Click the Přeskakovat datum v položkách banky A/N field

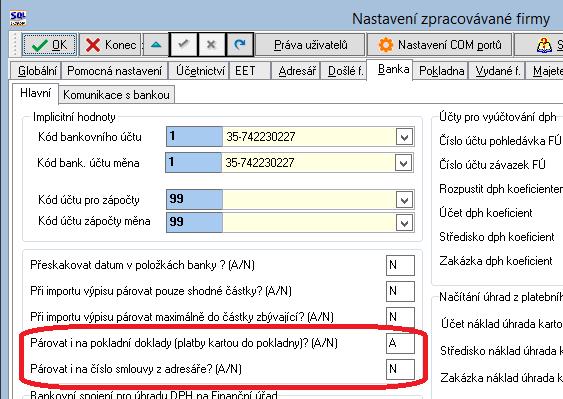pyautogui.click(x=400, y=265)
